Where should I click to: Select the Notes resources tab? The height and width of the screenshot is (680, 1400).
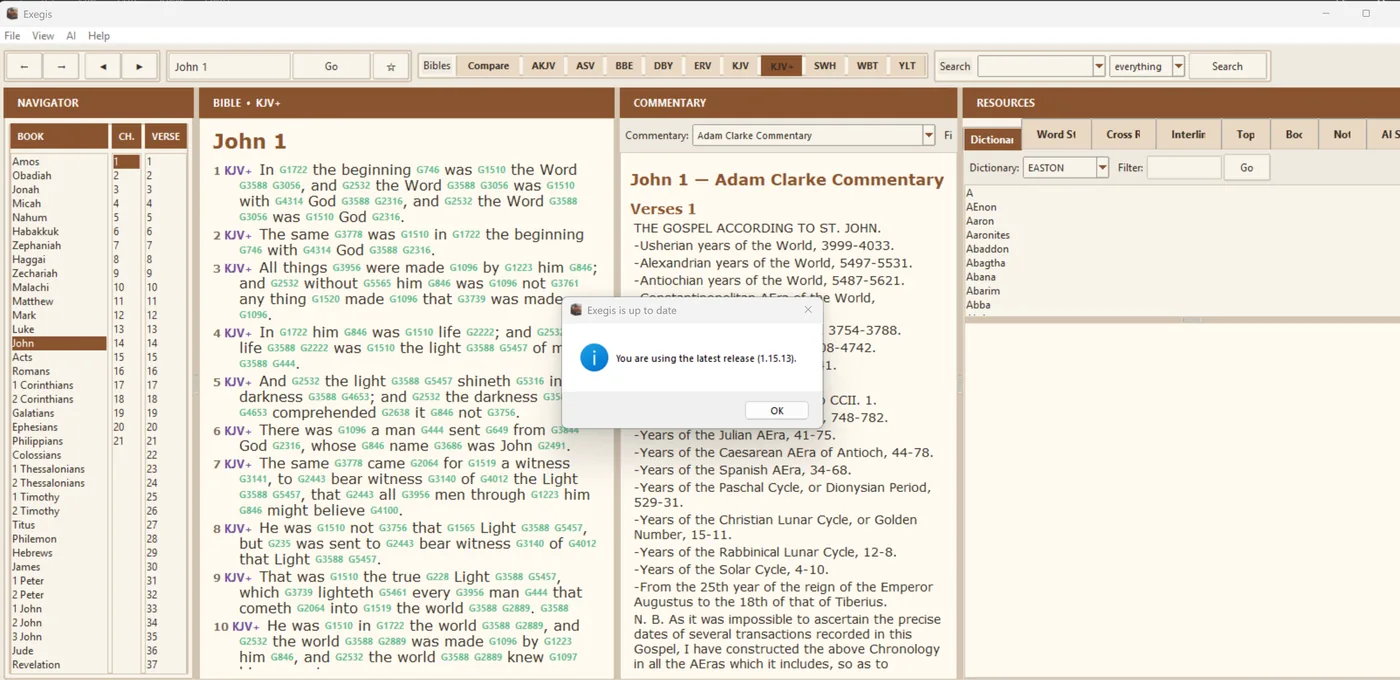pos(1342,135)
